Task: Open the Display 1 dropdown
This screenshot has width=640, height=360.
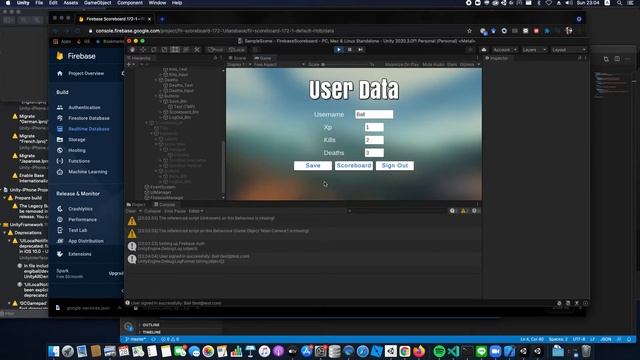Action: (x=238, y=64)
